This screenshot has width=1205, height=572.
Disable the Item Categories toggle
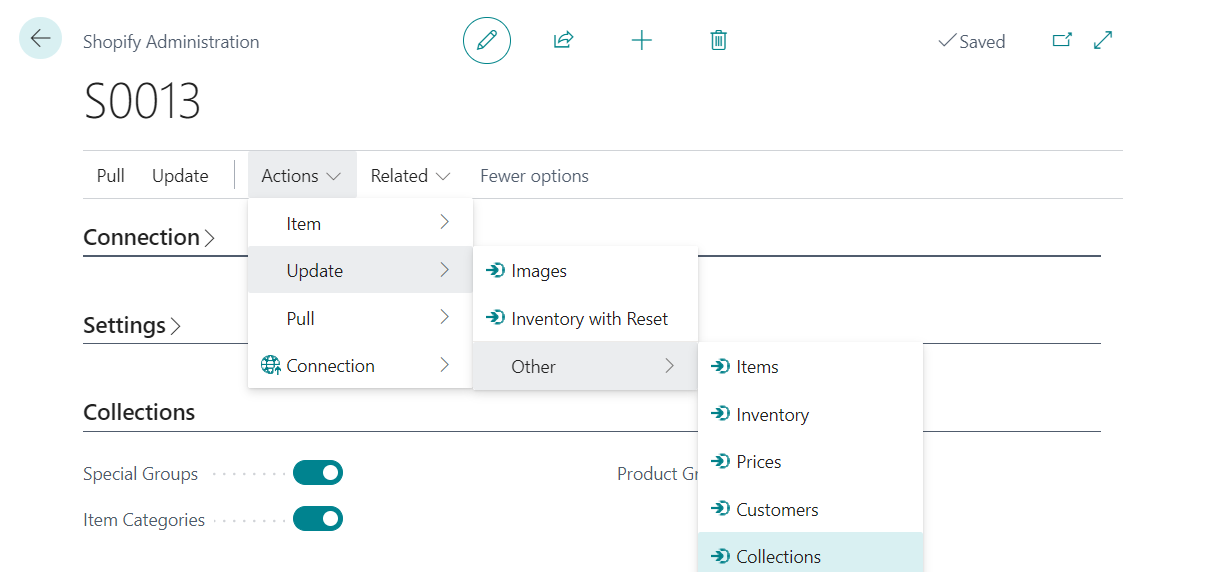318,519
